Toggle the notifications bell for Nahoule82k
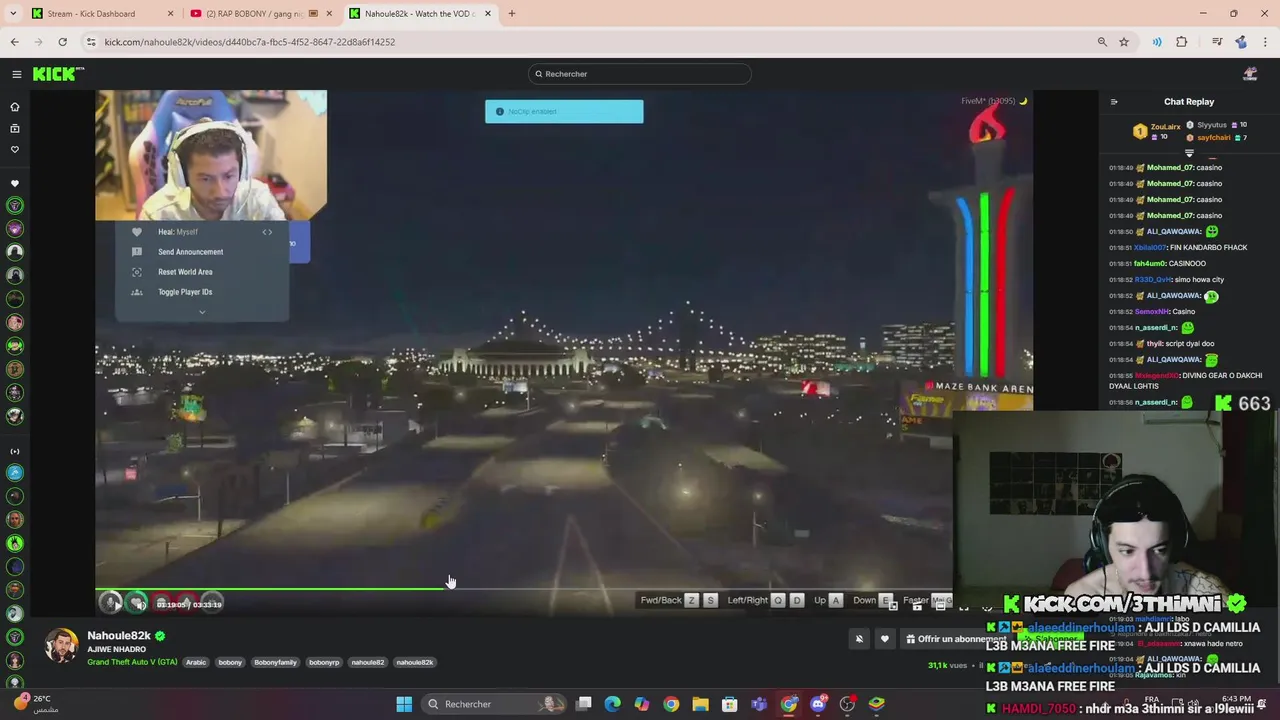 tap(859, 639)
